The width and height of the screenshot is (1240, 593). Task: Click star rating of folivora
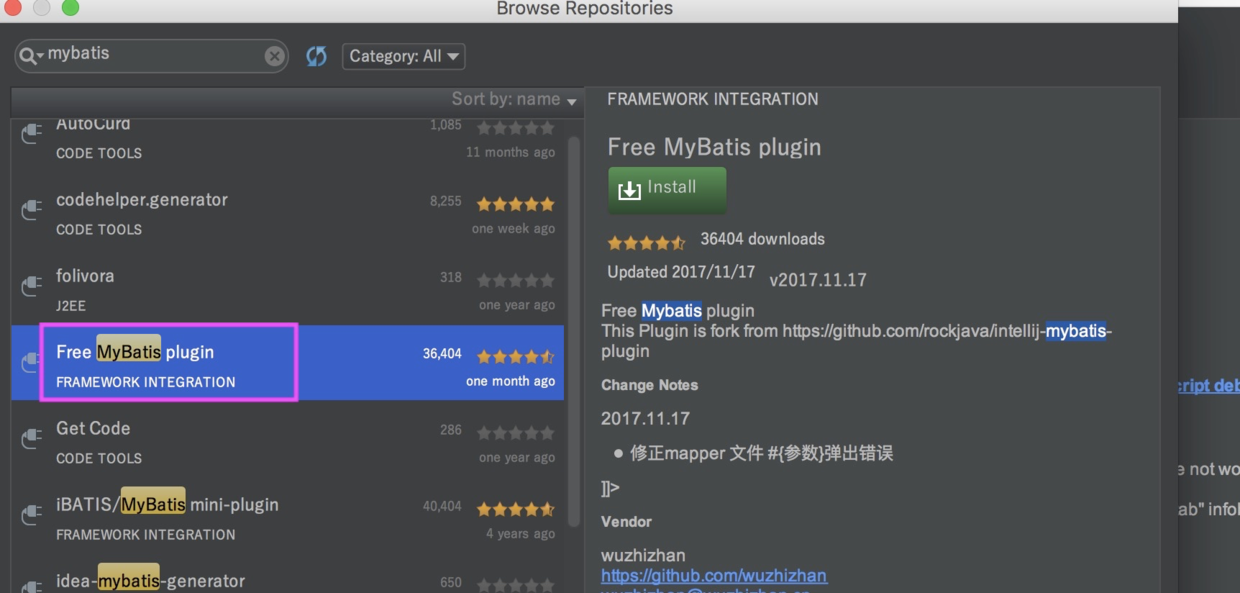pos(515,279)
